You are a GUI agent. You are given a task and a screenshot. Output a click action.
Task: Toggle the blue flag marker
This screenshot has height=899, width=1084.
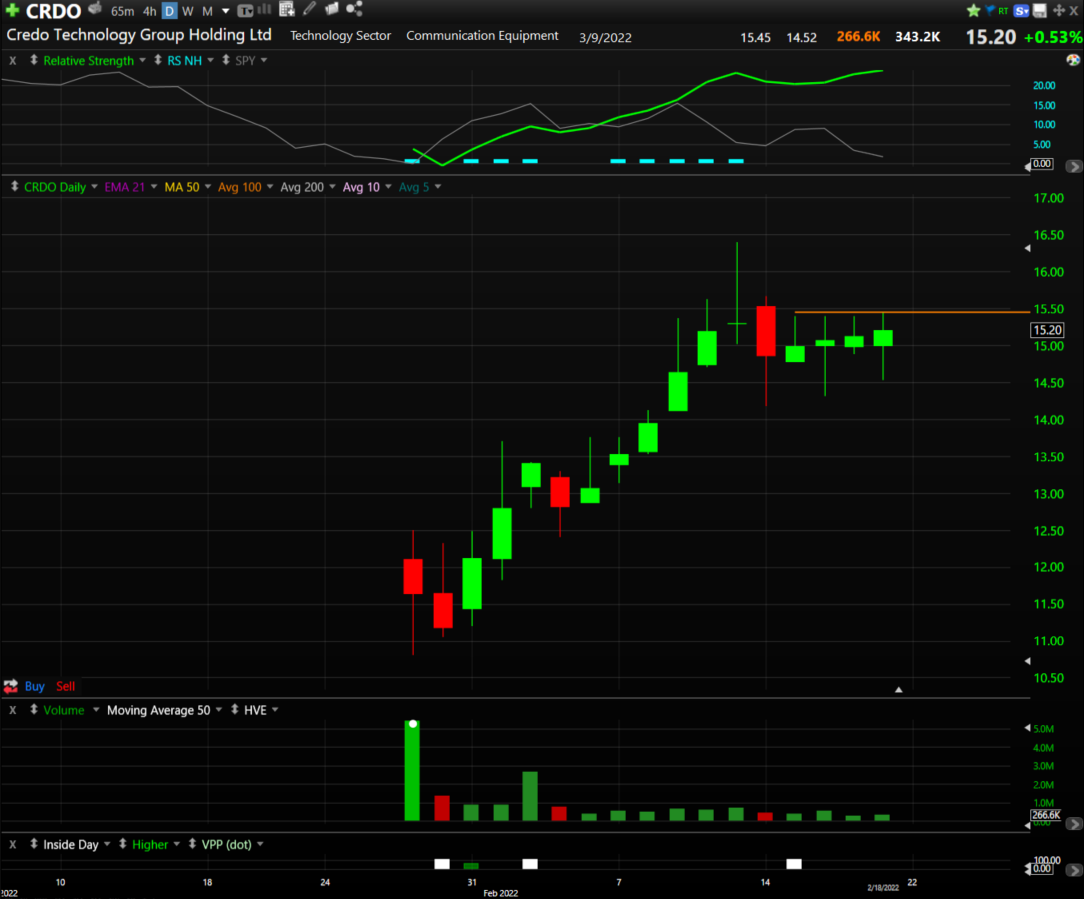click(x=990, y=10)
